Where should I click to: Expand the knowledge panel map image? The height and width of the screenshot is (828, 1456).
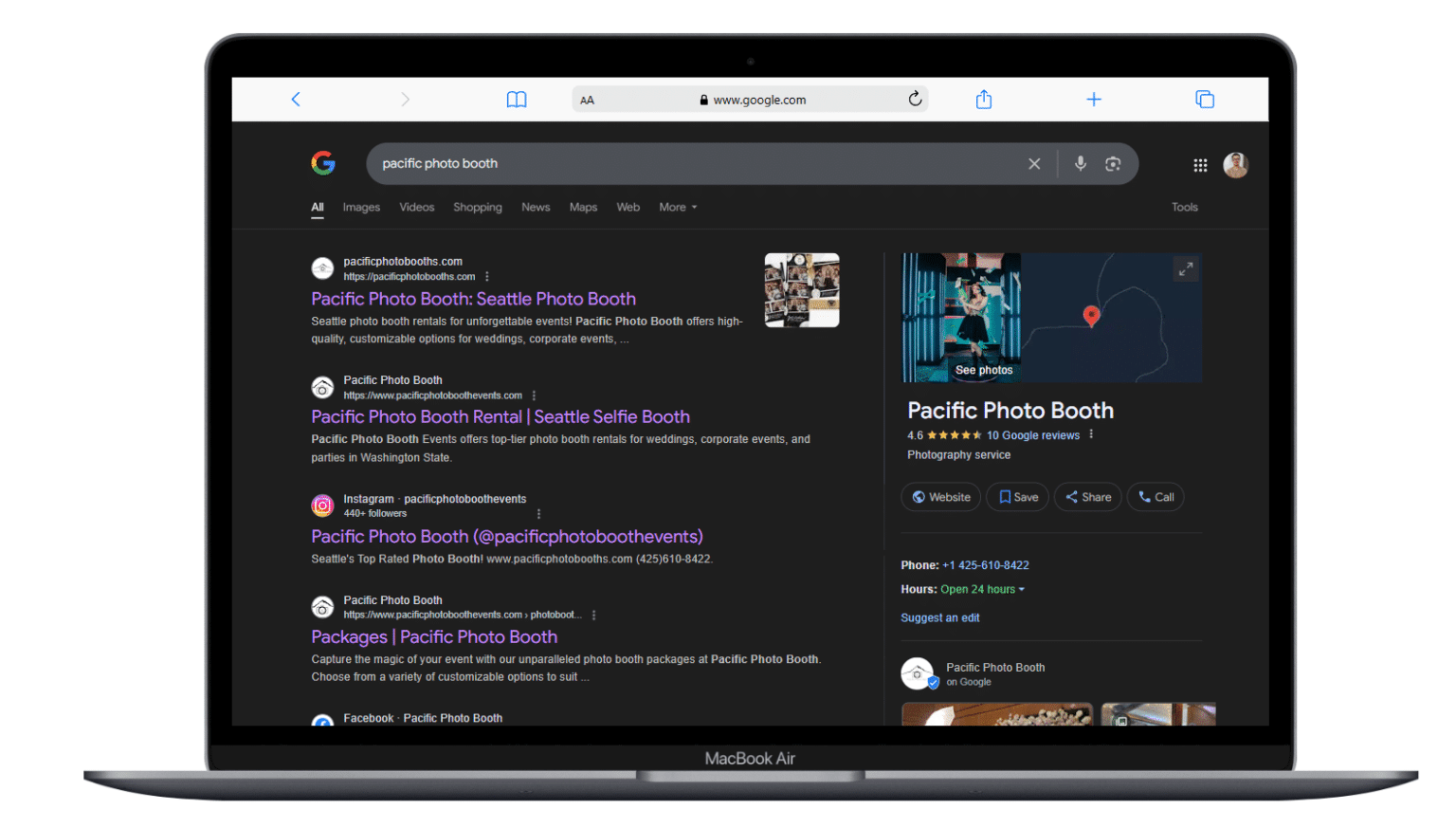pos(1186,269)
